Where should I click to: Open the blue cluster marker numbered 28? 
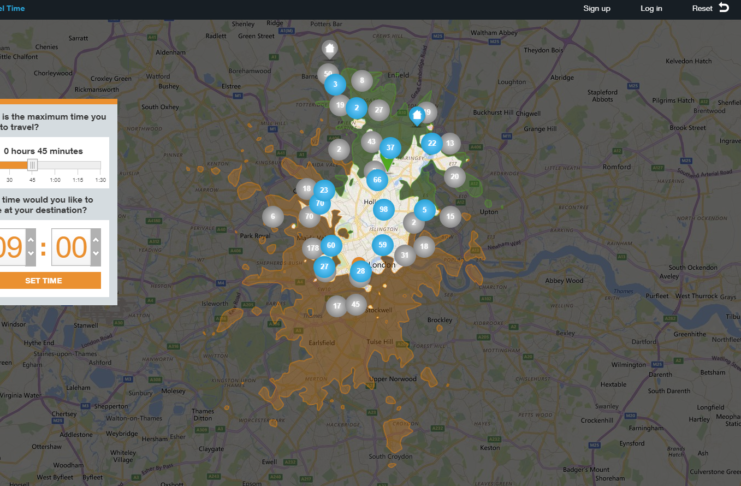coord(360,270)
